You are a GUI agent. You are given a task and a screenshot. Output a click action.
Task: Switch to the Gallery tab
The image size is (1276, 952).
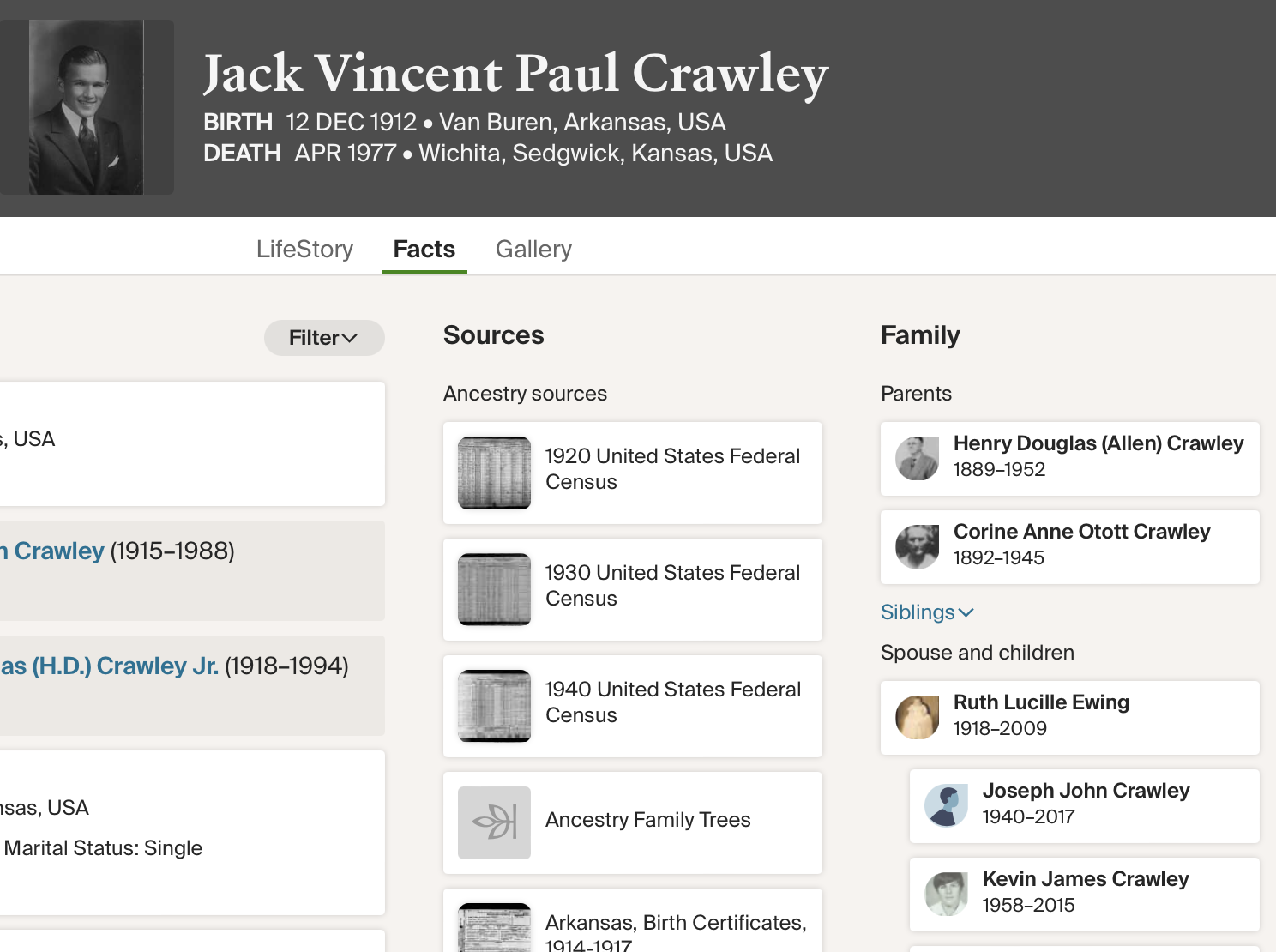[x=533, y=249]
